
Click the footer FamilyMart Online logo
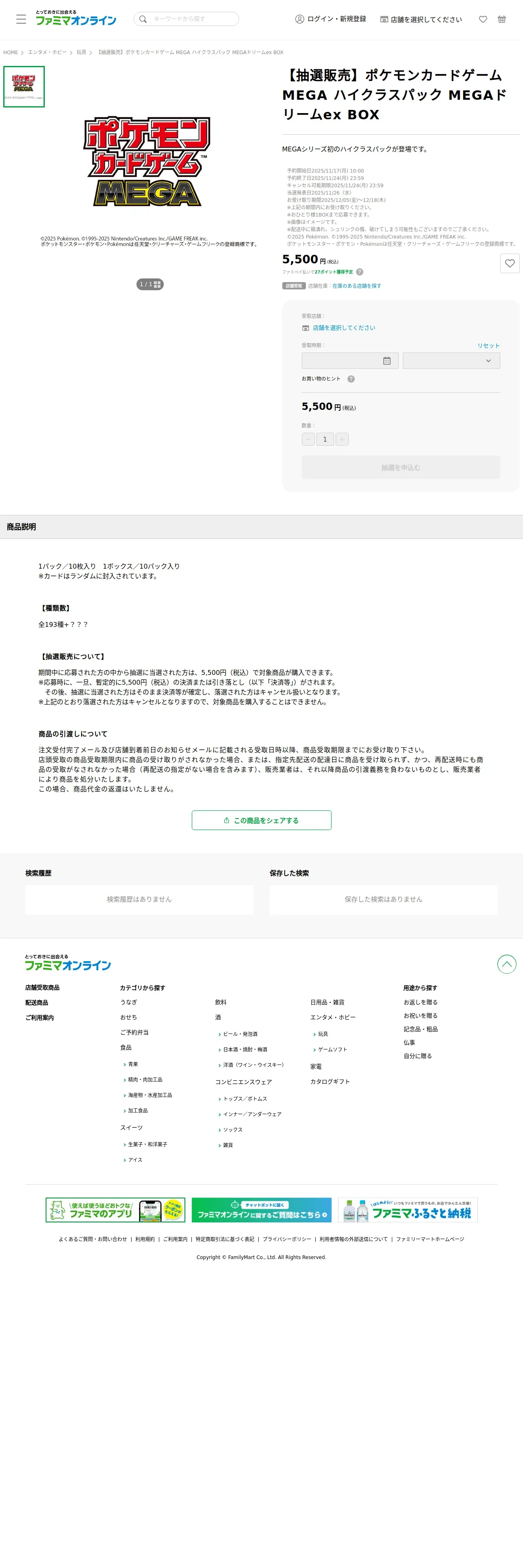coord(68,963)
